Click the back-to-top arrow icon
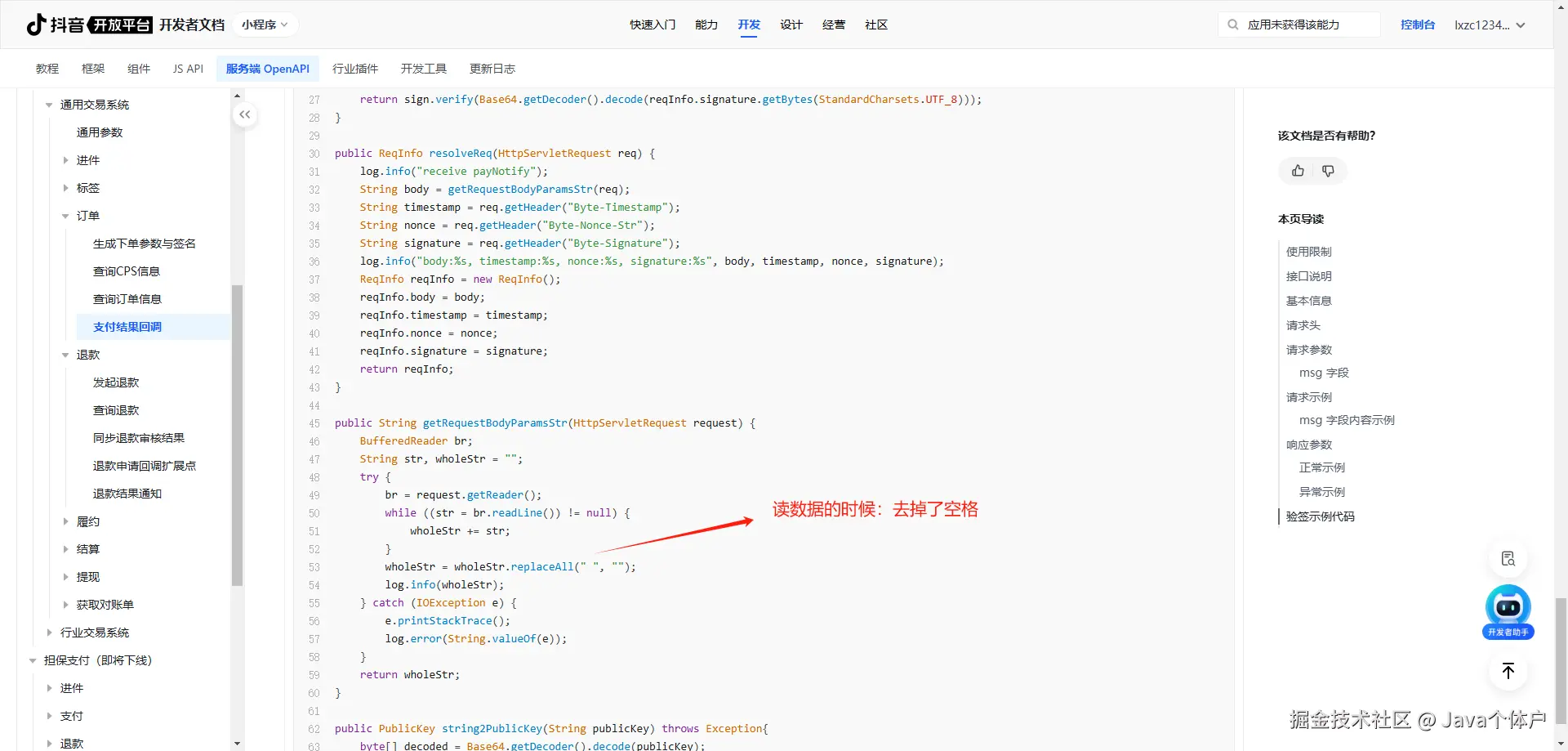 1508,671
